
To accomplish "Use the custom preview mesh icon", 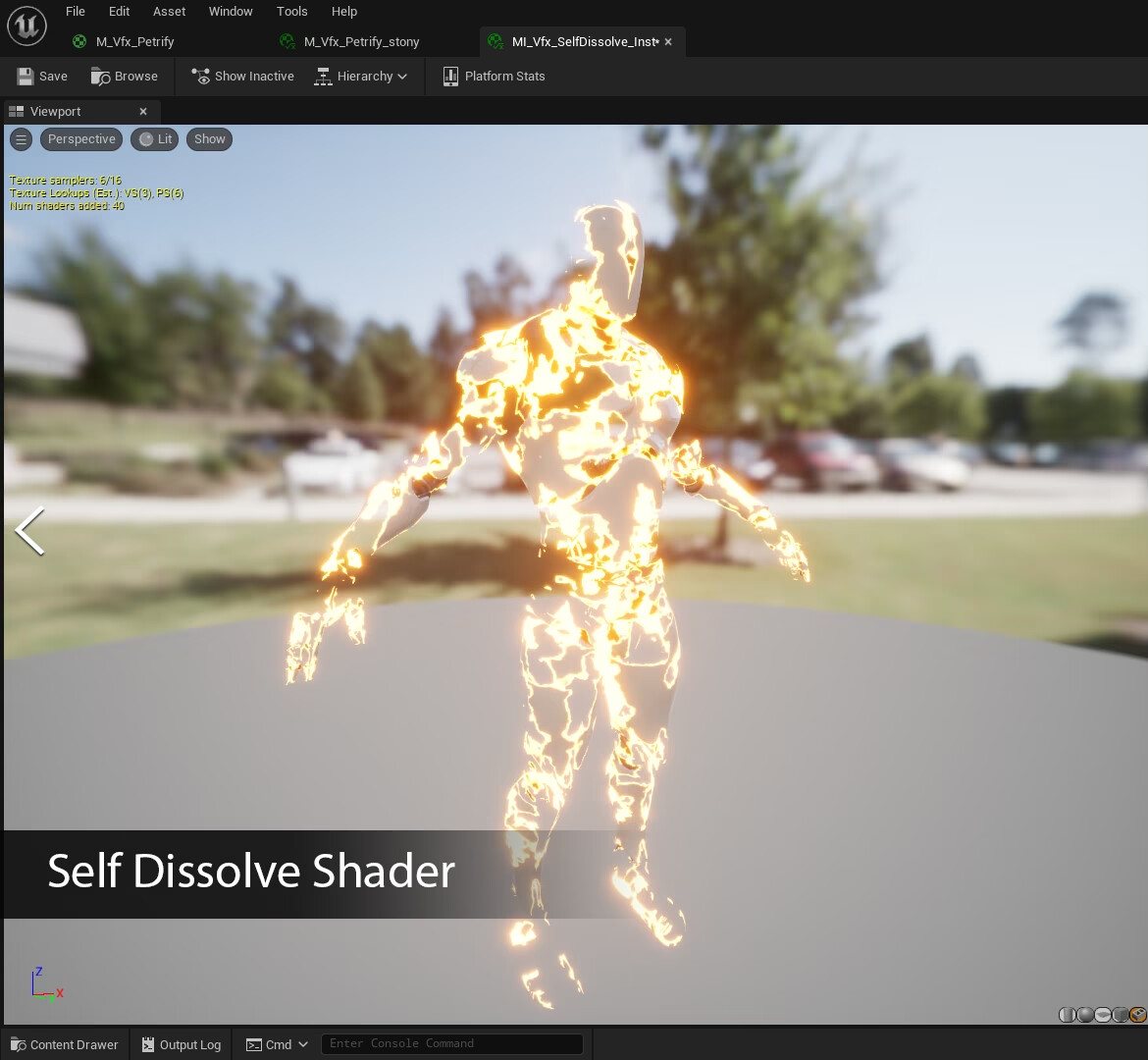I will (1138, 1015).
